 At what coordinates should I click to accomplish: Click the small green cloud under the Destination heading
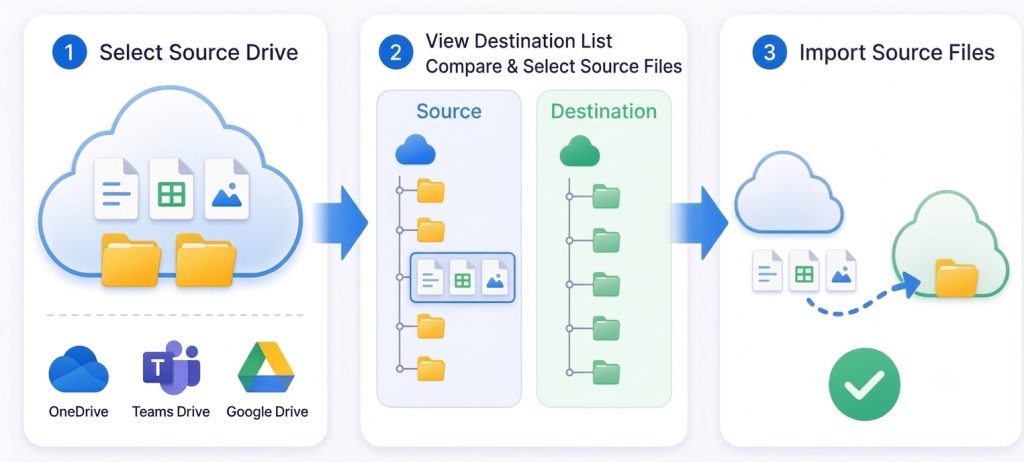point(580,150)
